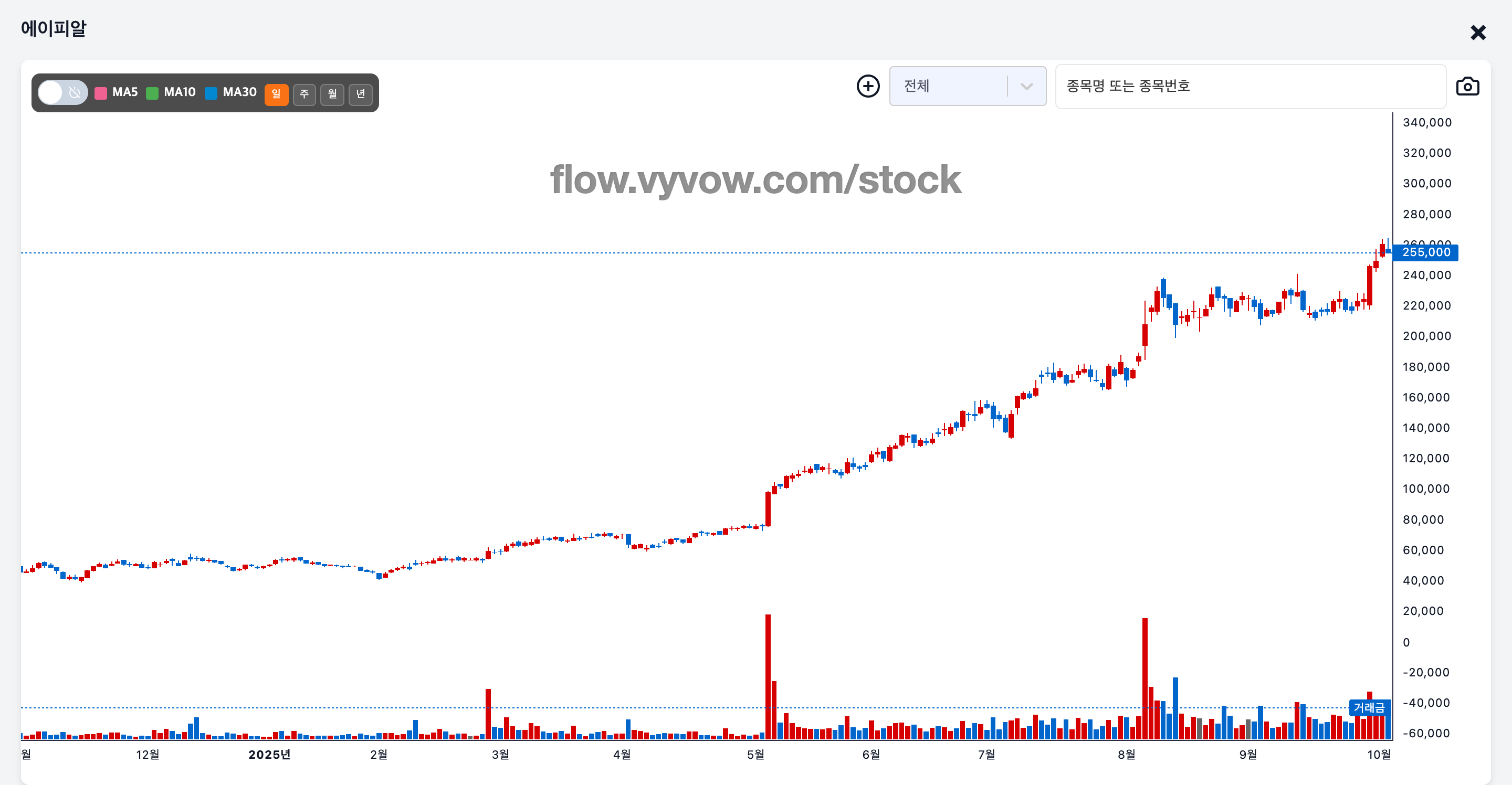Toggle the chart mode switch
Screen dimensions: 1512x785
pyautogui.click(x=63, y=93)
